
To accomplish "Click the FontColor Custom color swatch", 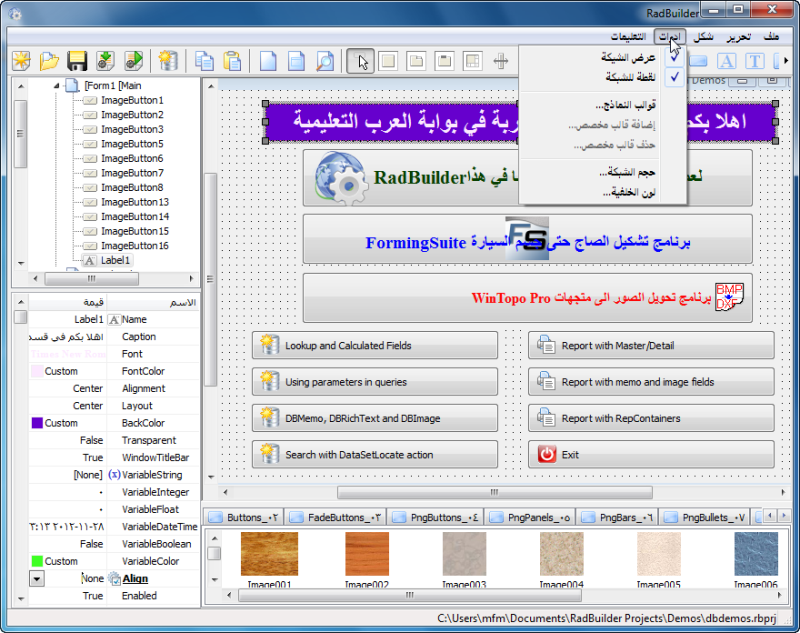I will [37, 371].
